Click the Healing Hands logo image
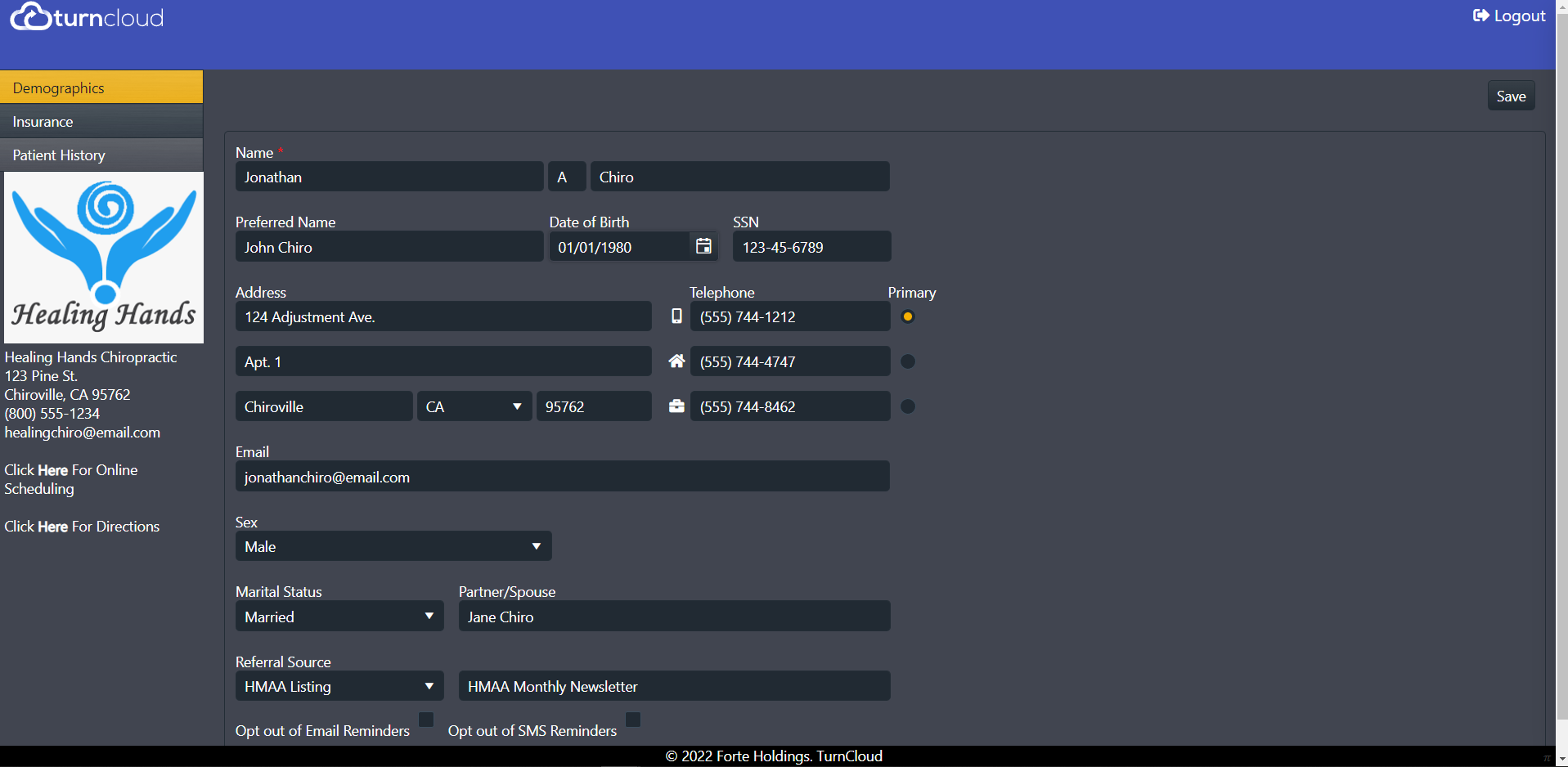 pos(104,257)
